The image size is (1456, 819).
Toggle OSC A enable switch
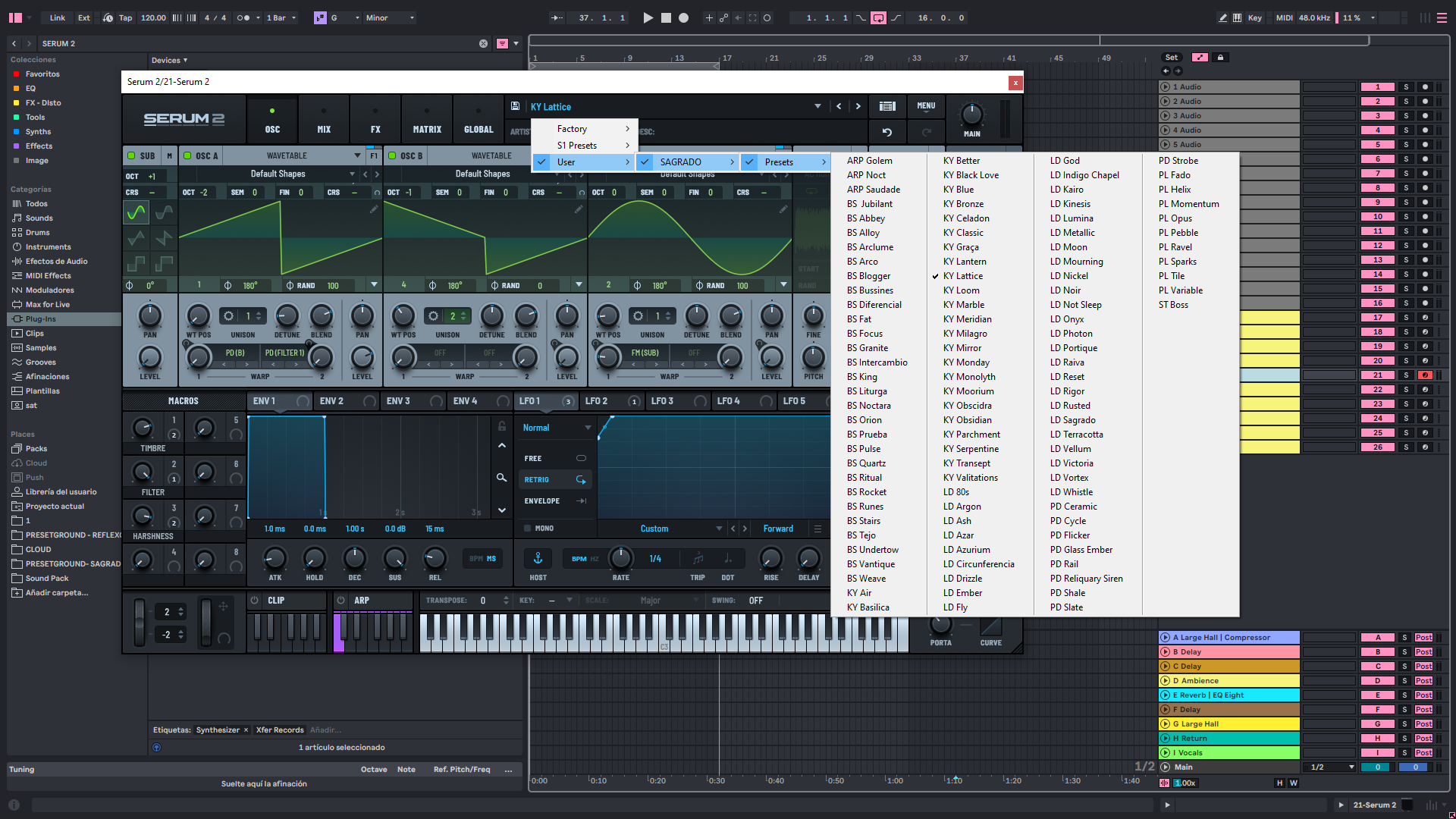point(187,156)
